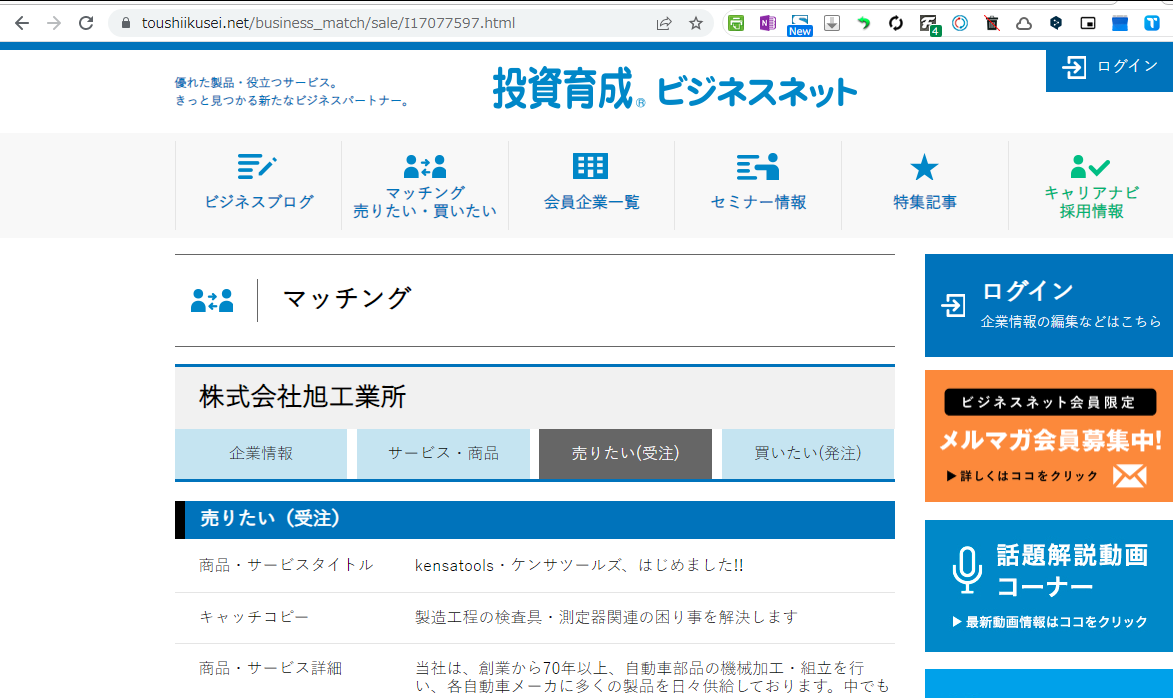
Task: Select the 売りたい(受注) tab
Action: (625, 453)
